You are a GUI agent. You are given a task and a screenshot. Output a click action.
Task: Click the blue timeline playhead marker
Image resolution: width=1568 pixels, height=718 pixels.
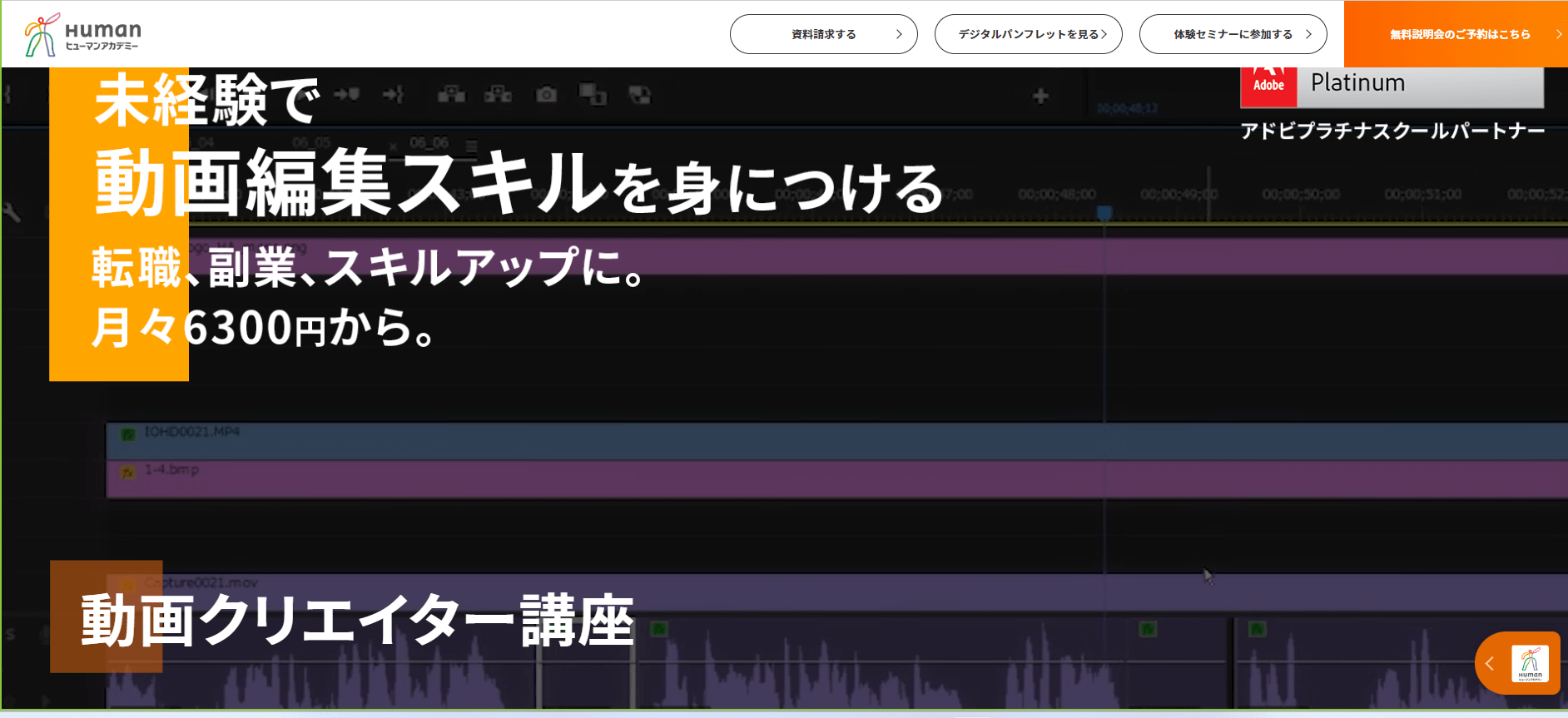click(1104, 213)
